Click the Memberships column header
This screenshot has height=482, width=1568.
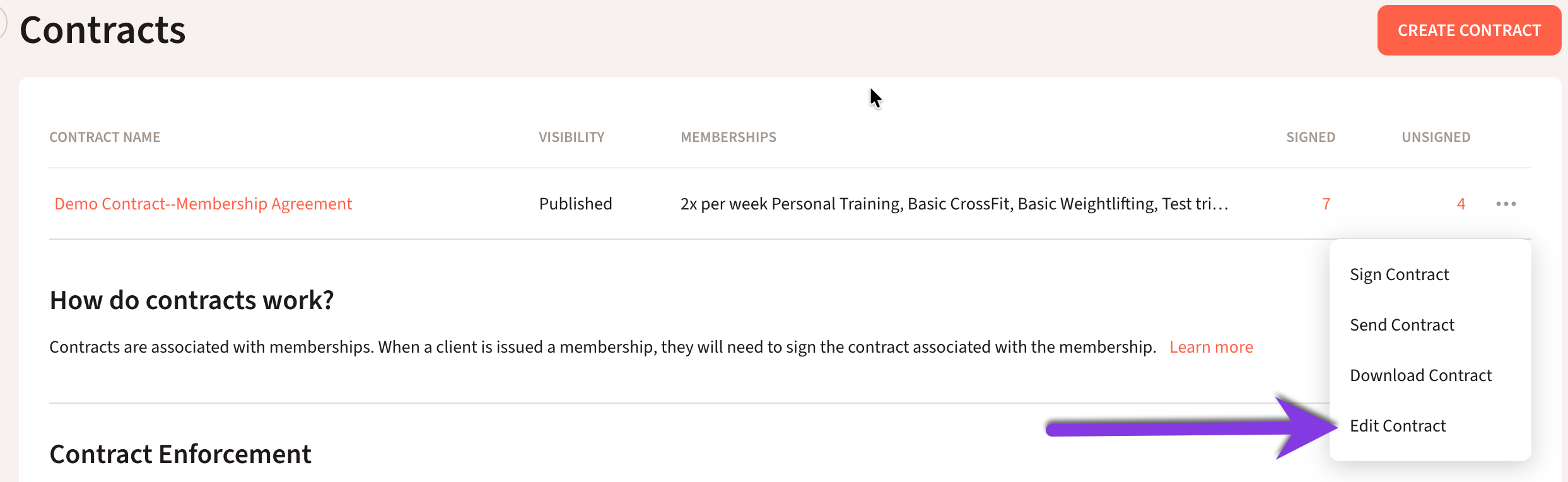point(728,137)
